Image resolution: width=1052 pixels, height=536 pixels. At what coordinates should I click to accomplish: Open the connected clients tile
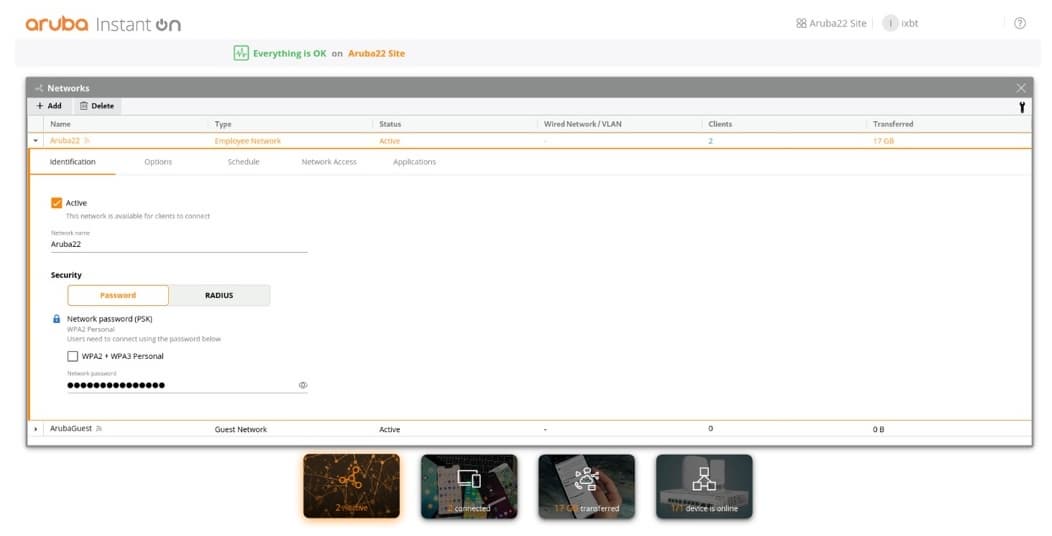[469, 486]
